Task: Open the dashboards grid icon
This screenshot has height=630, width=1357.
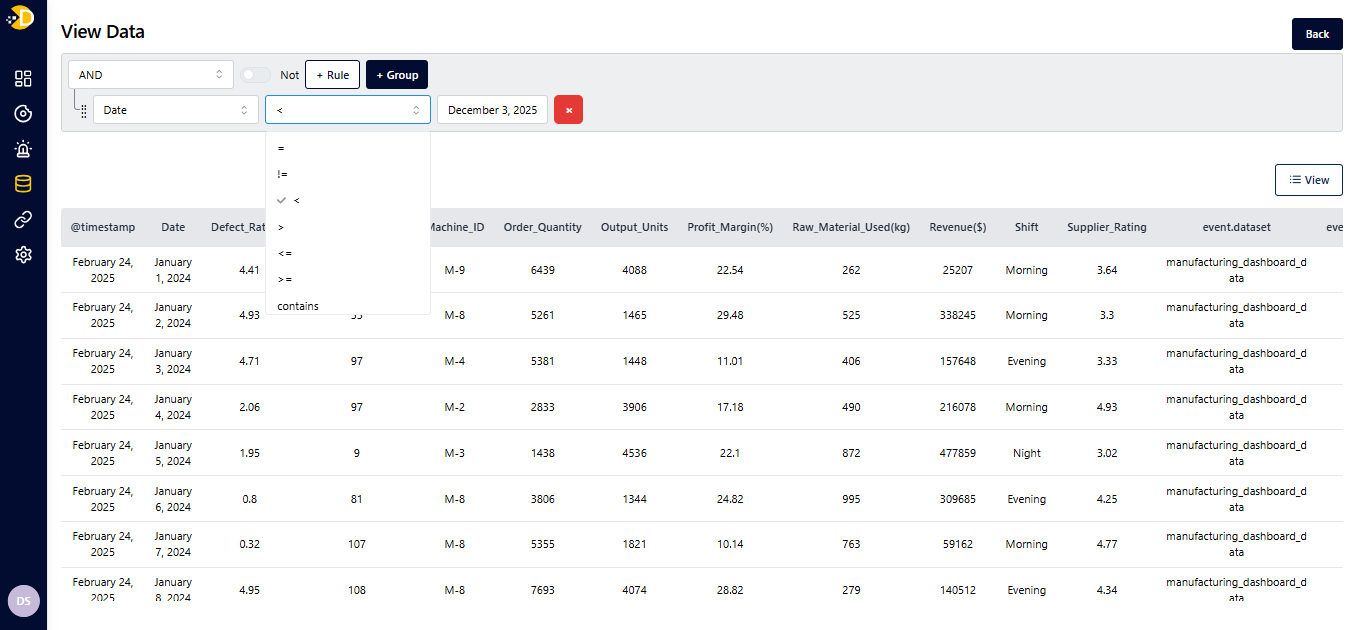Action: coord(23,79)
